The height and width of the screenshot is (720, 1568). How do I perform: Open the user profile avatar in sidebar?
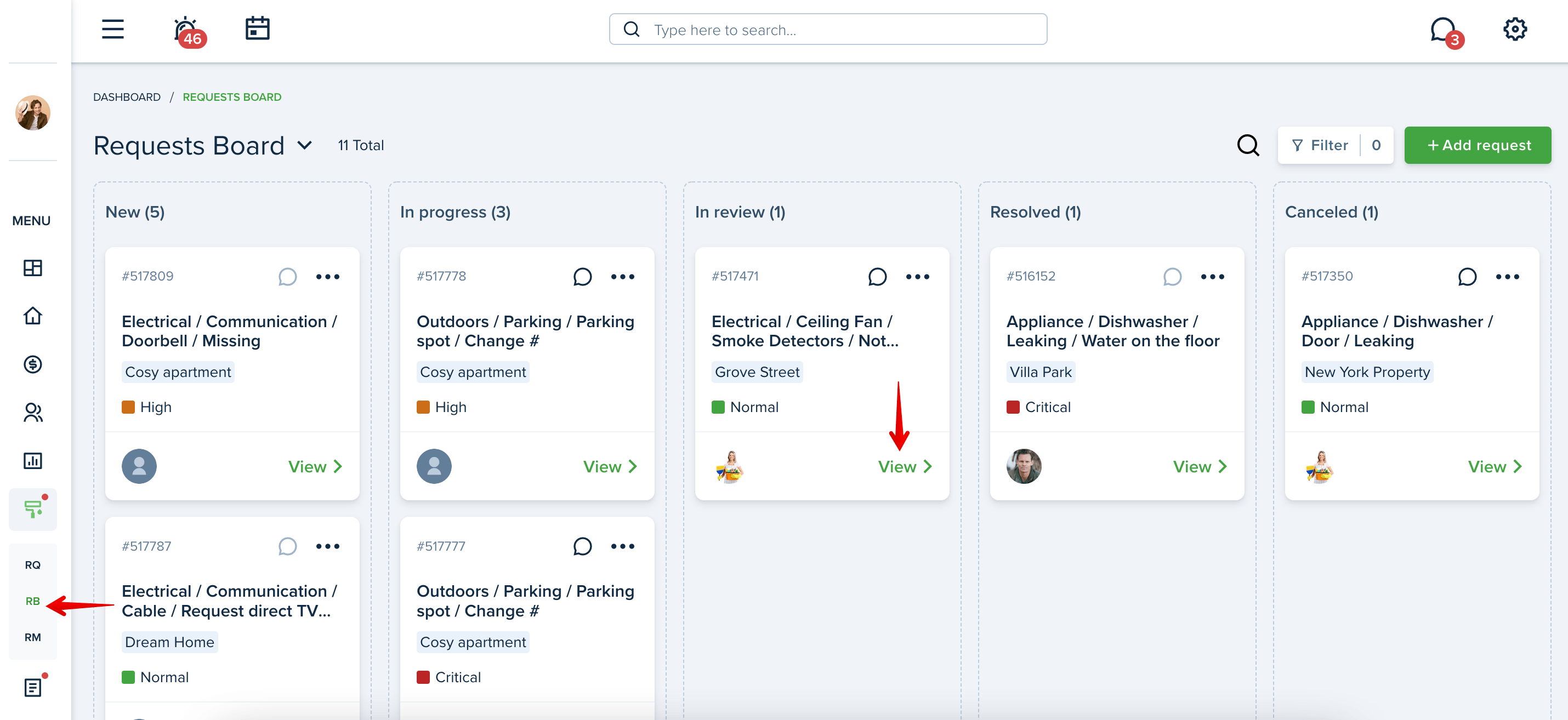tap(33, 112)
